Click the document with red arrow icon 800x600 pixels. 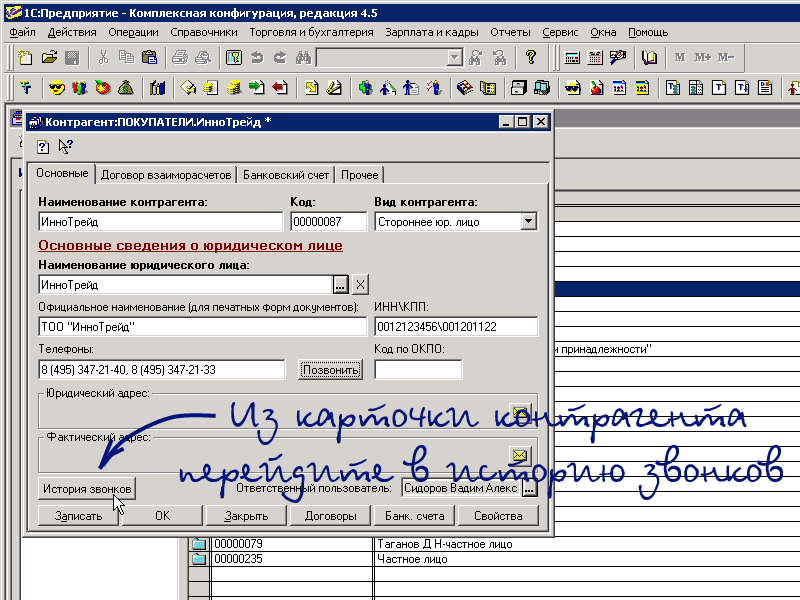pos(280,88)
